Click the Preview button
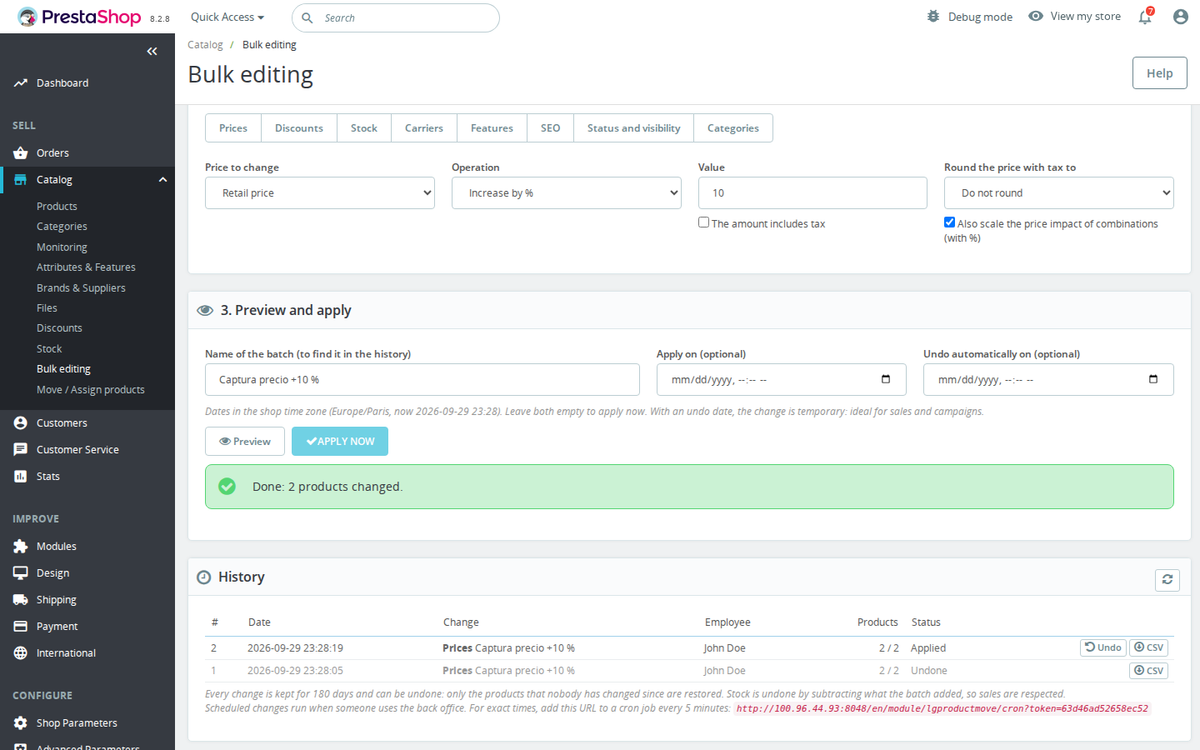Viewport: 1200px width, 750px height. 245,441
